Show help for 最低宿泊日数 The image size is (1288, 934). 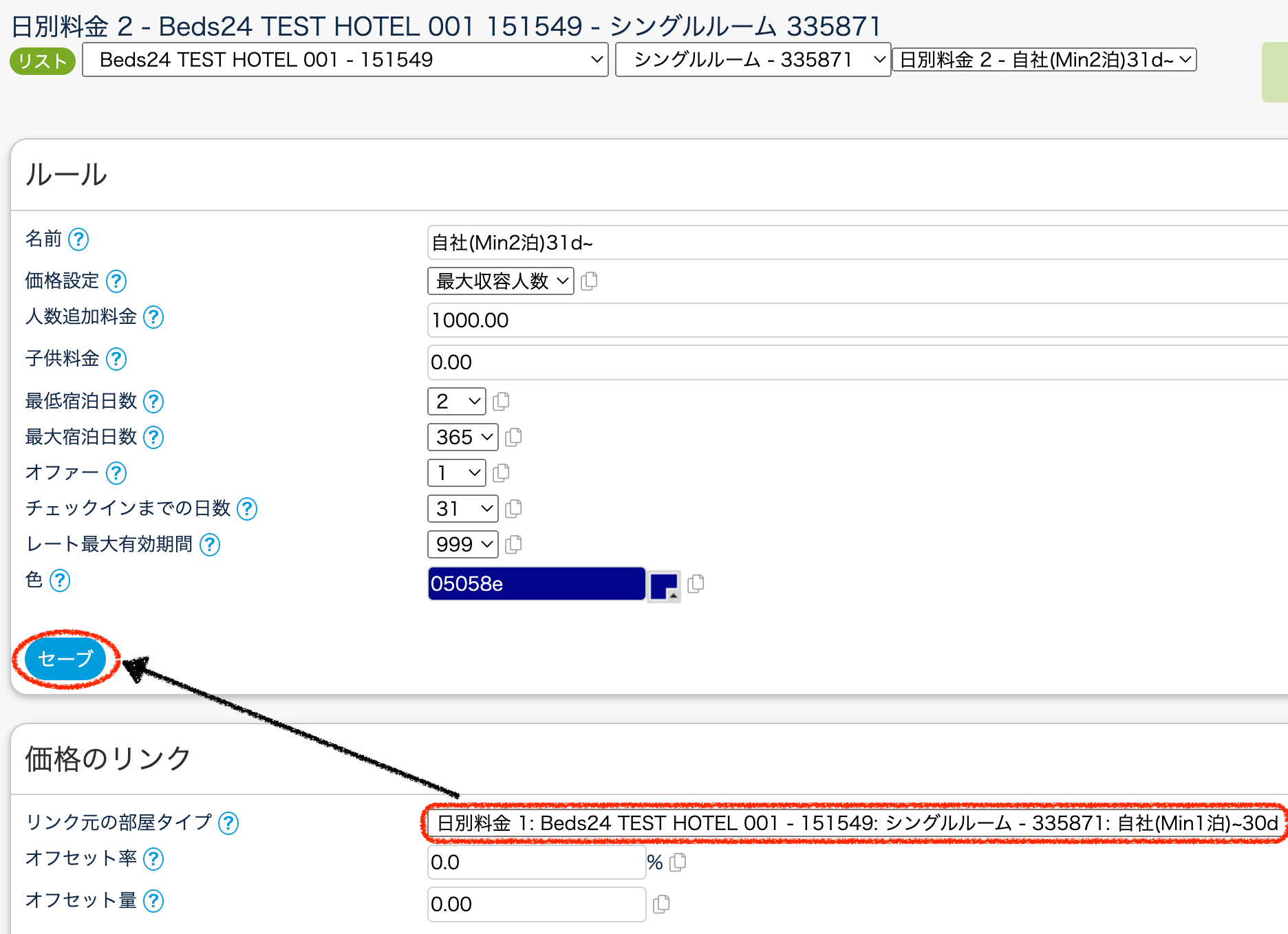pyautogui.click(x=153, y=402)
